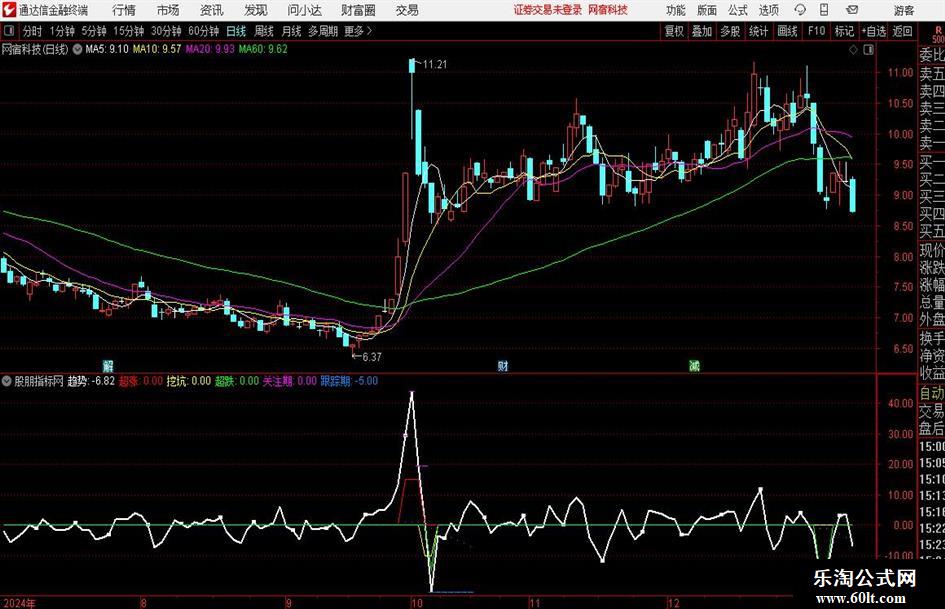945x609 pixels.
Task: Open the 资讯 menu
Action: tap(212, 10)
